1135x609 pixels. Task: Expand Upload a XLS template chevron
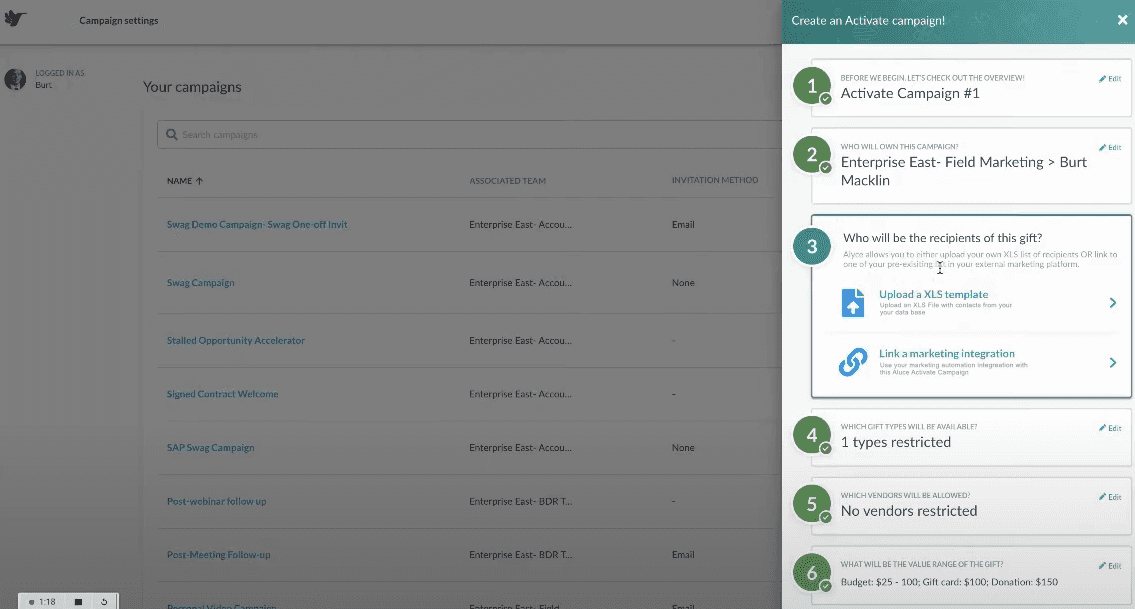[x=1113, y=303]
